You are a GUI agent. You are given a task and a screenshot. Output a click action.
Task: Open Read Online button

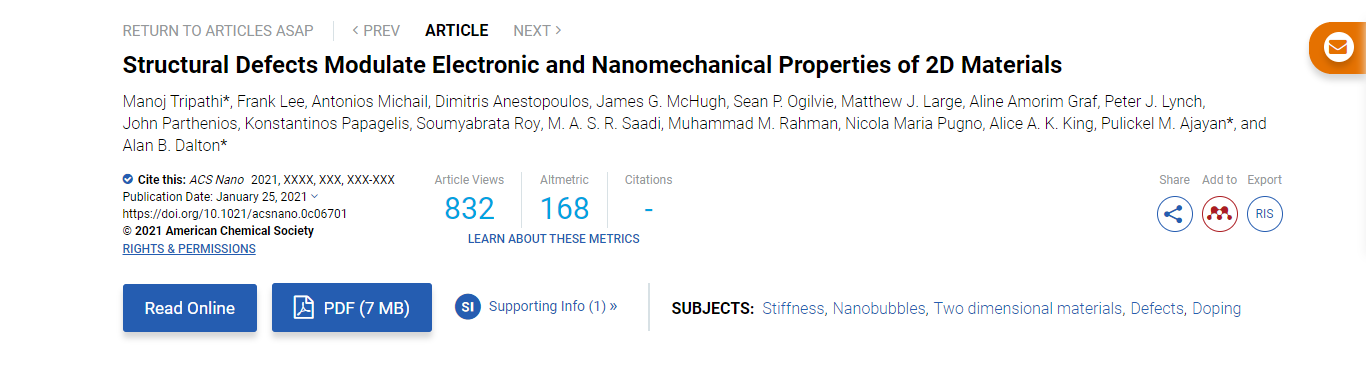click(190, 308)
